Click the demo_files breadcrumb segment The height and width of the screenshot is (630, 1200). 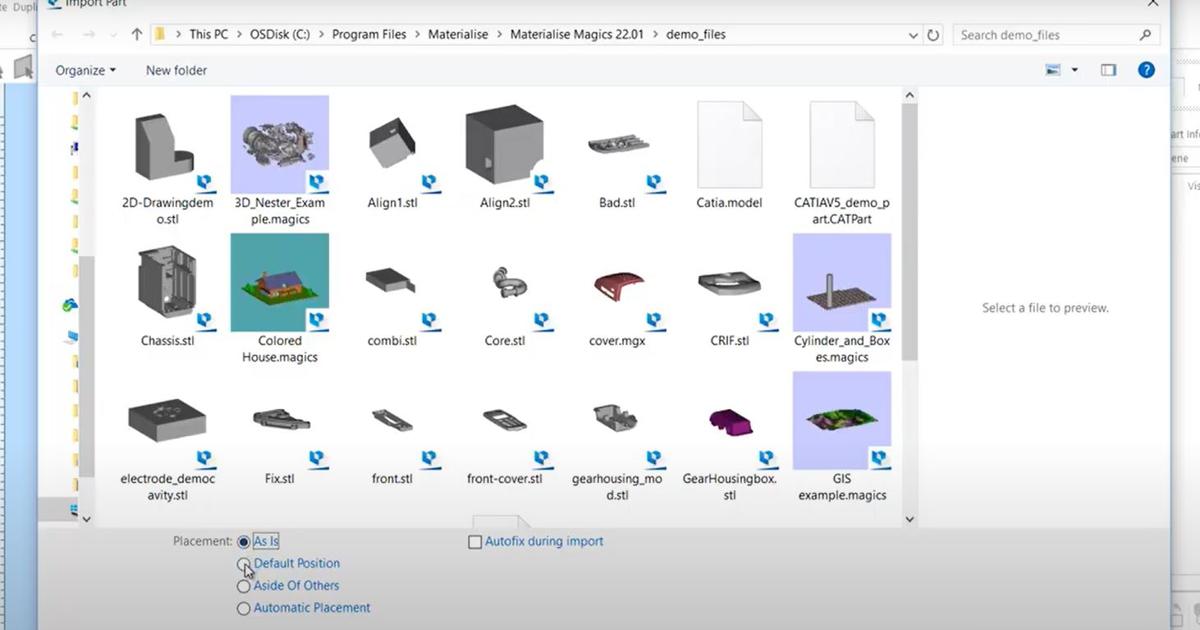(x=695, y=35)
